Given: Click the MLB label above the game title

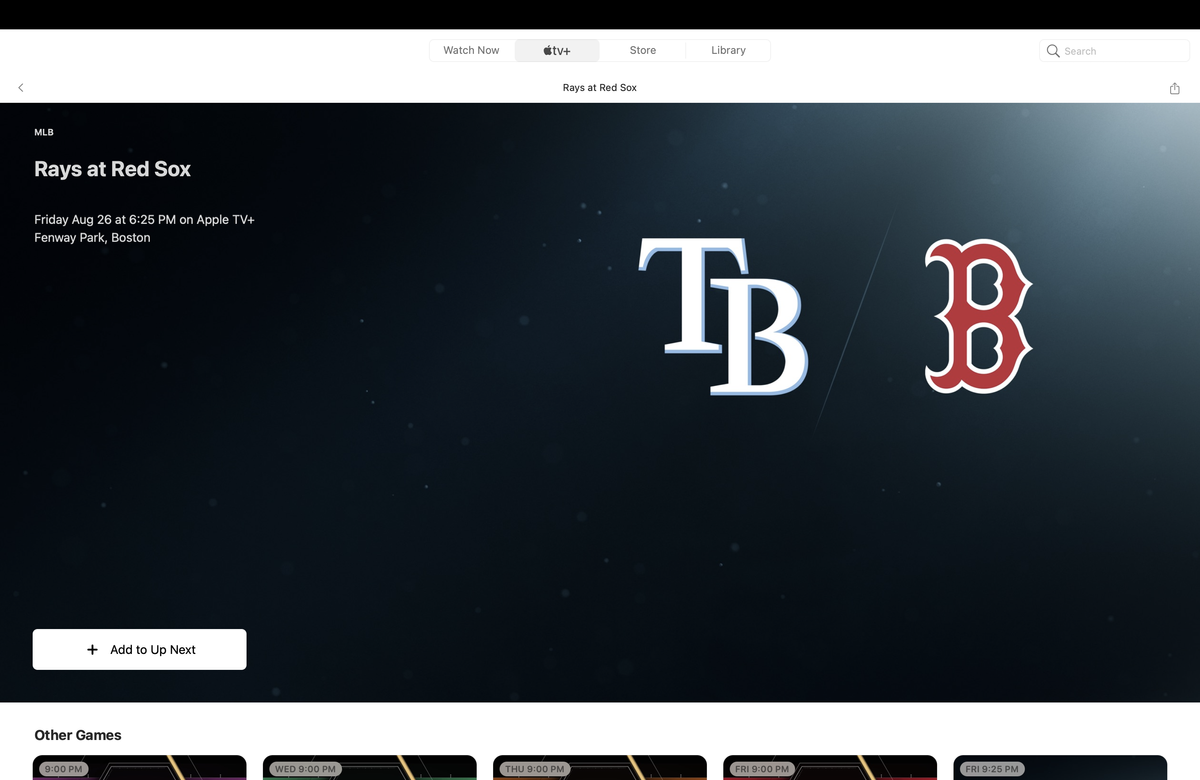Looking at the screenshot, I should click(x=44, y=131).
